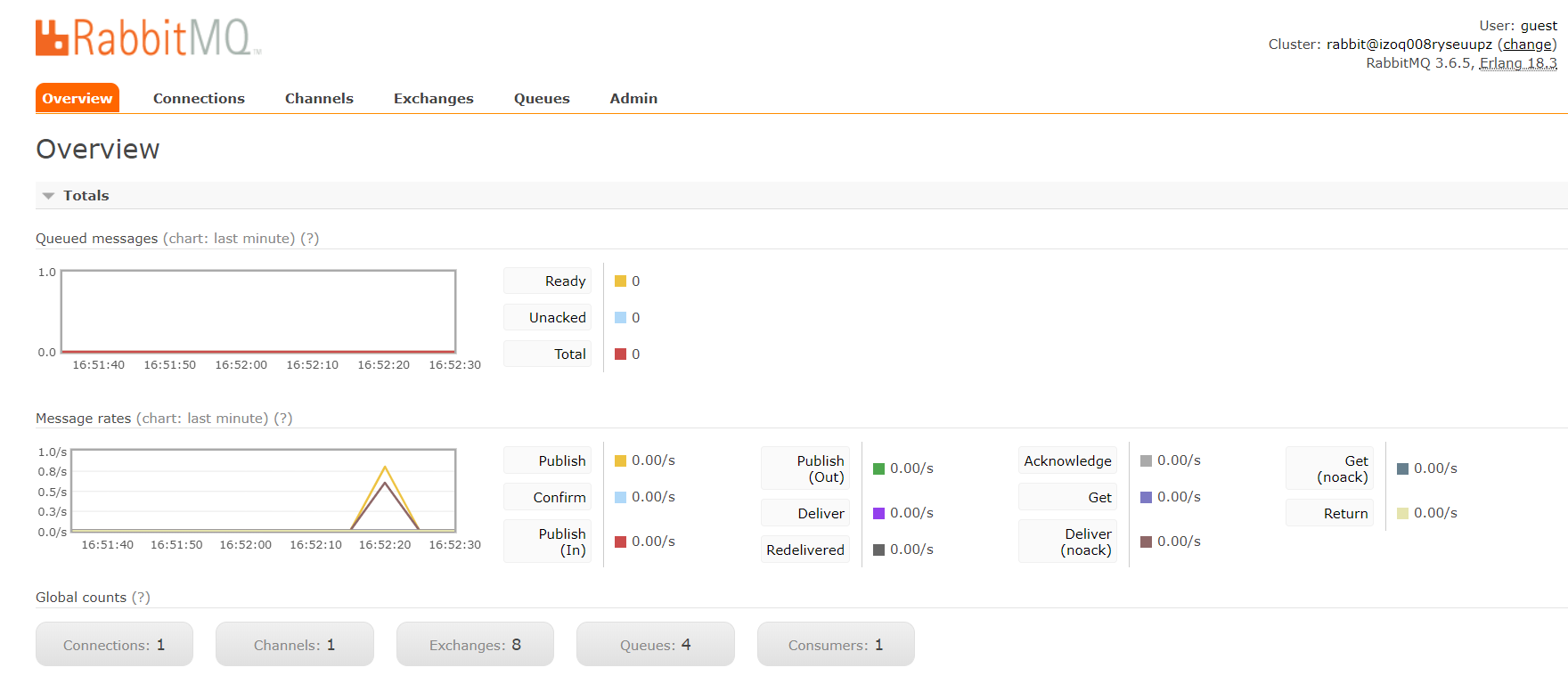Click the RabbitMQ logo

coord(148,38)
